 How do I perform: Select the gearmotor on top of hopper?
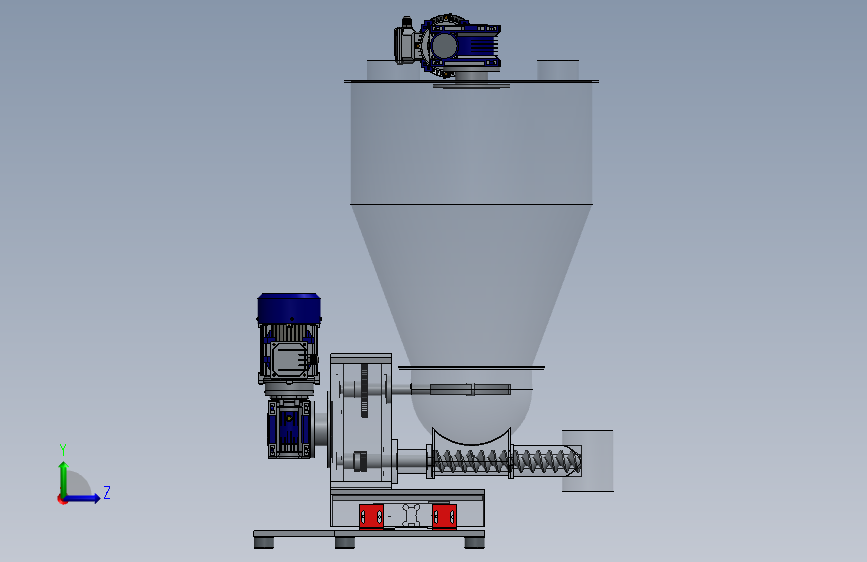pos(447,46)
